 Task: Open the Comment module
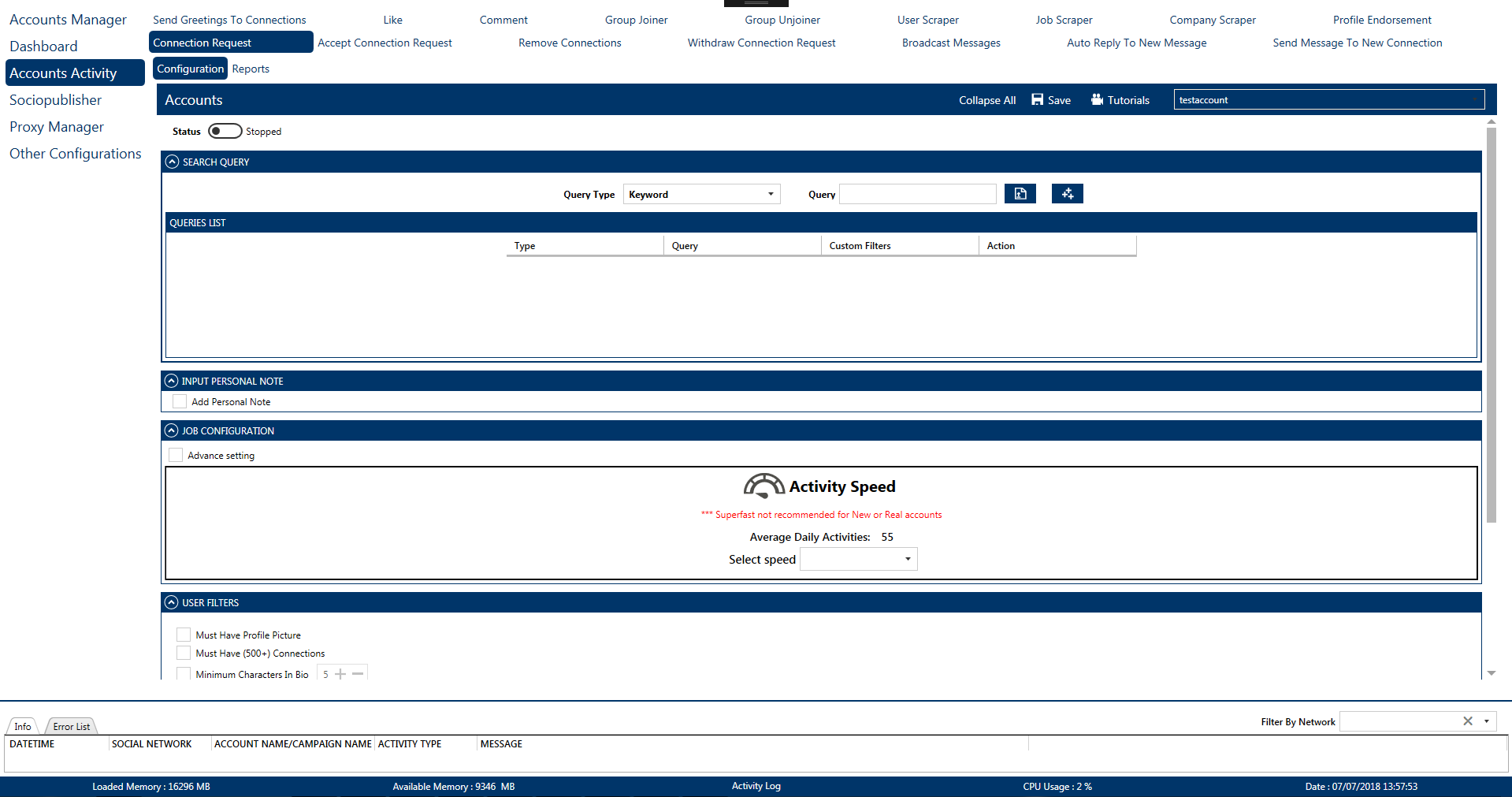pyautogui.click(x=503, y=20)
